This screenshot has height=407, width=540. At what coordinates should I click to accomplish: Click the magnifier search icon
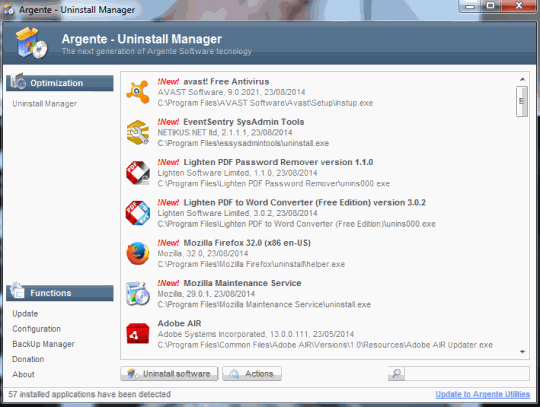tap(396, 373)
